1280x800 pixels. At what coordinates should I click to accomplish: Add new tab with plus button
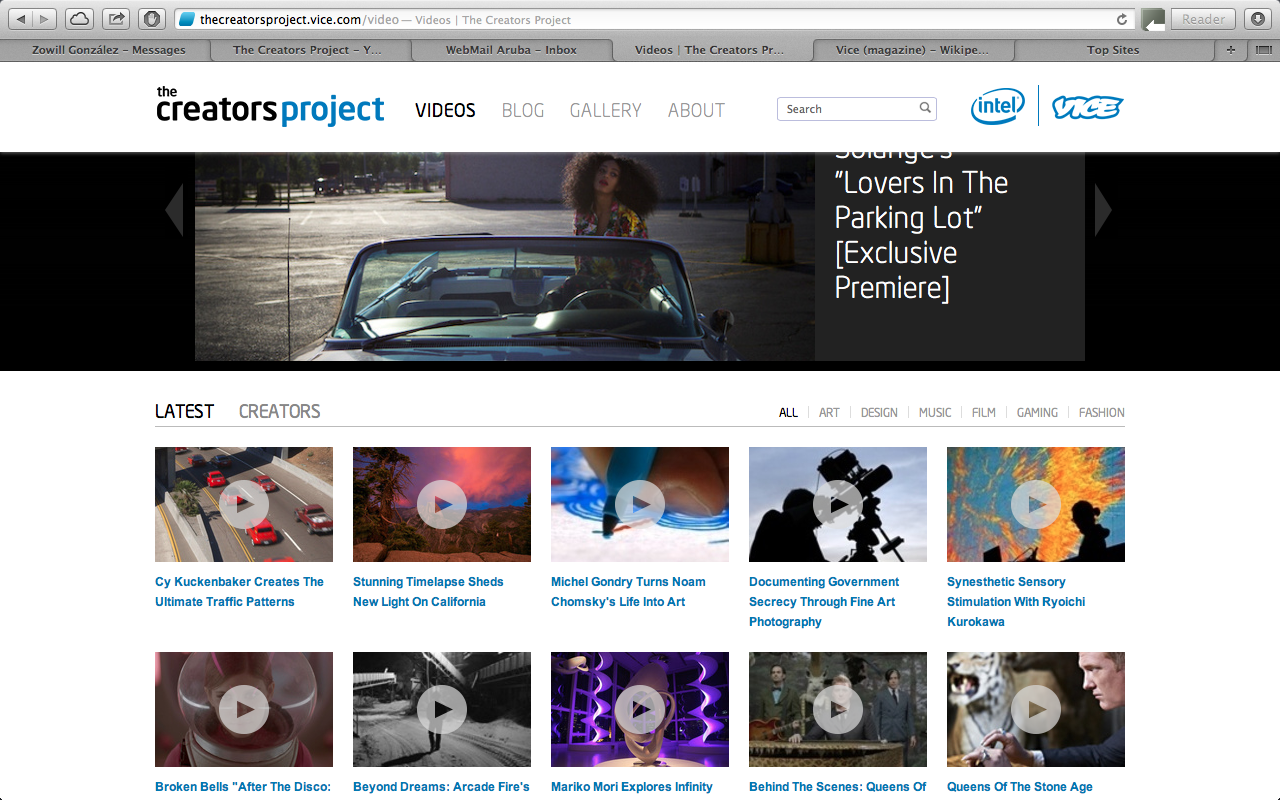[1231, 50]
